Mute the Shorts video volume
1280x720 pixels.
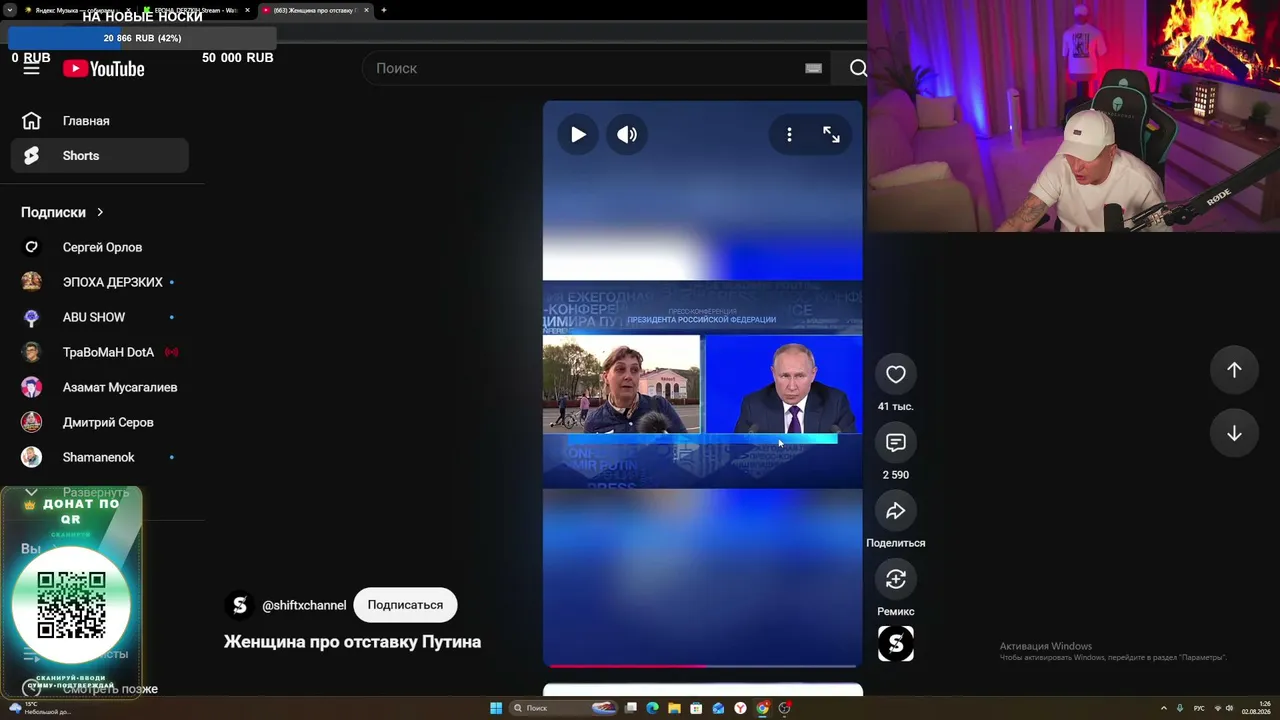click(x=627, y=134)
